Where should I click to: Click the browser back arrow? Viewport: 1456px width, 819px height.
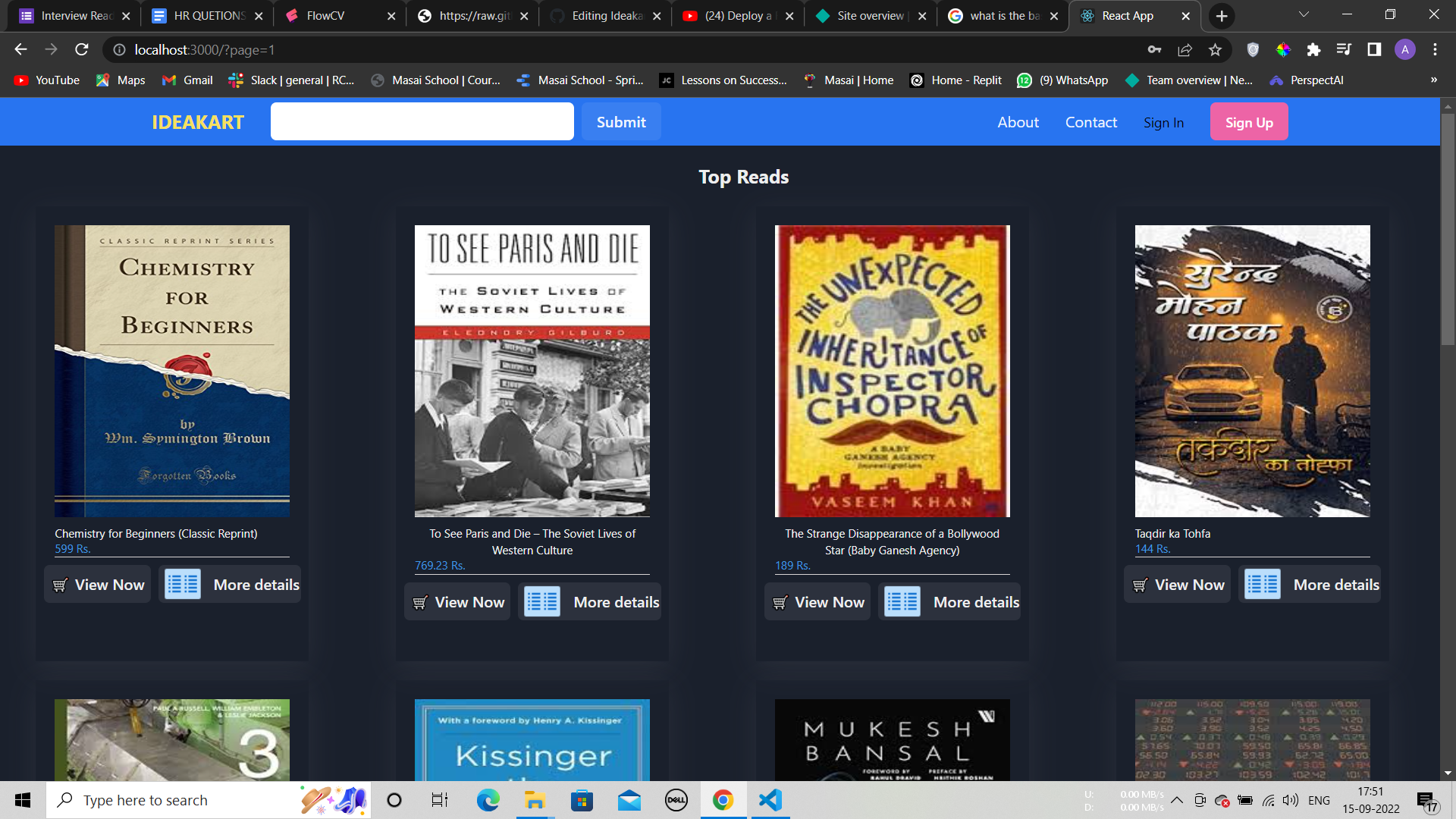point(19,50)
